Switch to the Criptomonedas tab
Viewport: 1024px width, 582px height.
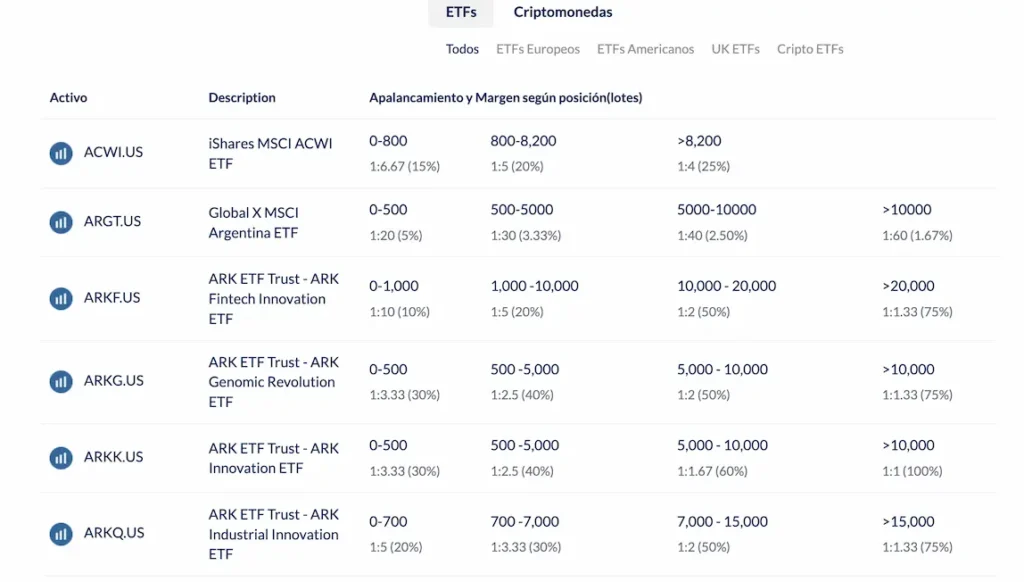pos(562,12)
